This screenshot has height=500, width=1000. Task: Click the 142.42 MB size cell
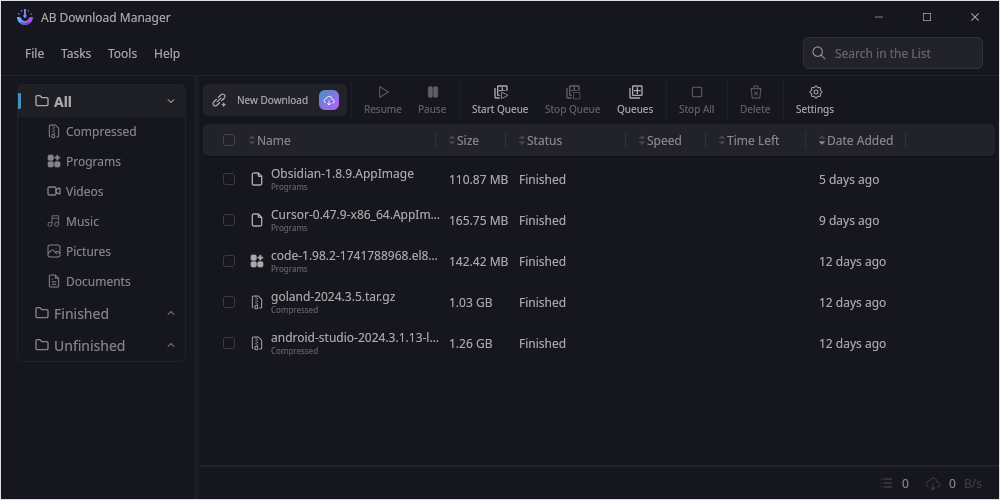pos(478,261)
